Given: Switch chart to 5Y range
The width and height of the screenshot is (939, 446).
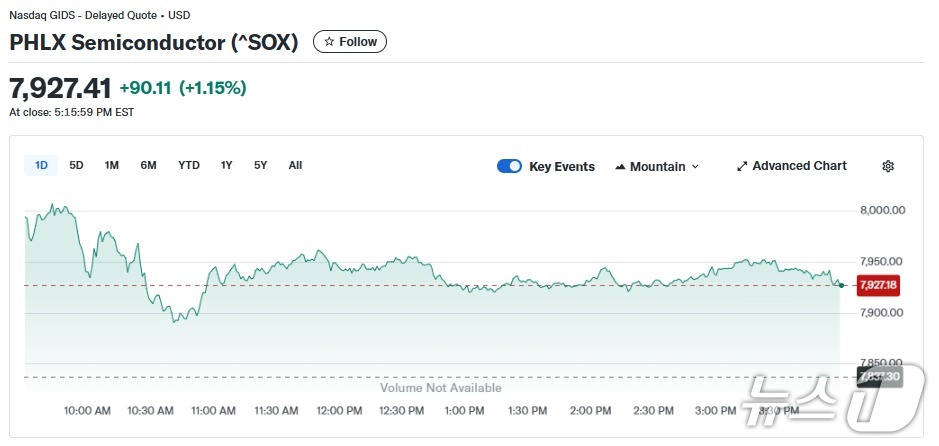Looking at the screenshot, I should click(260, 165).
